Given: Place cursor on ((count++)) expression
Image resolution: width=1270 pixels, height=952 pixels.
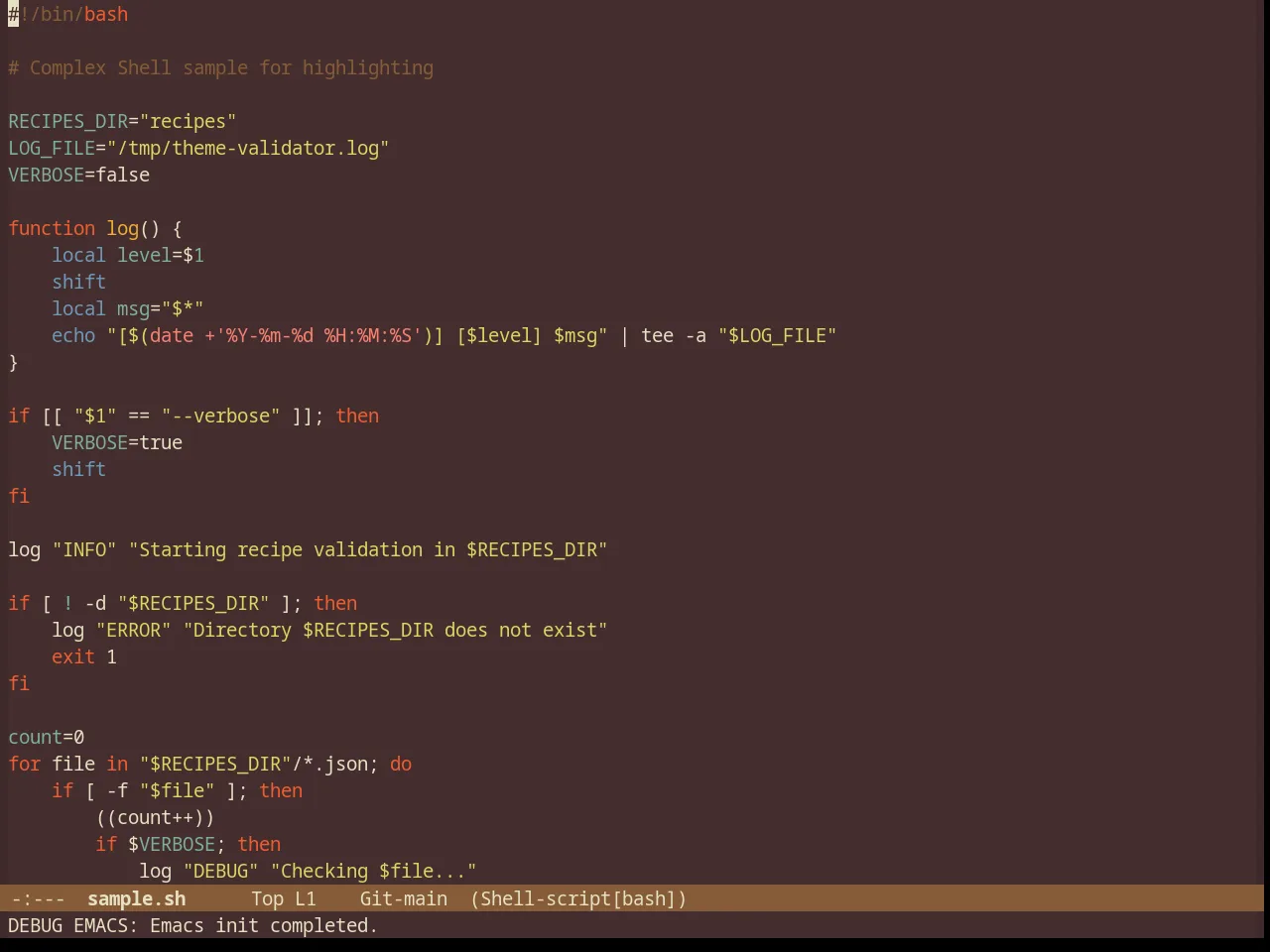Looking at the screenshot, I should 155,817.
